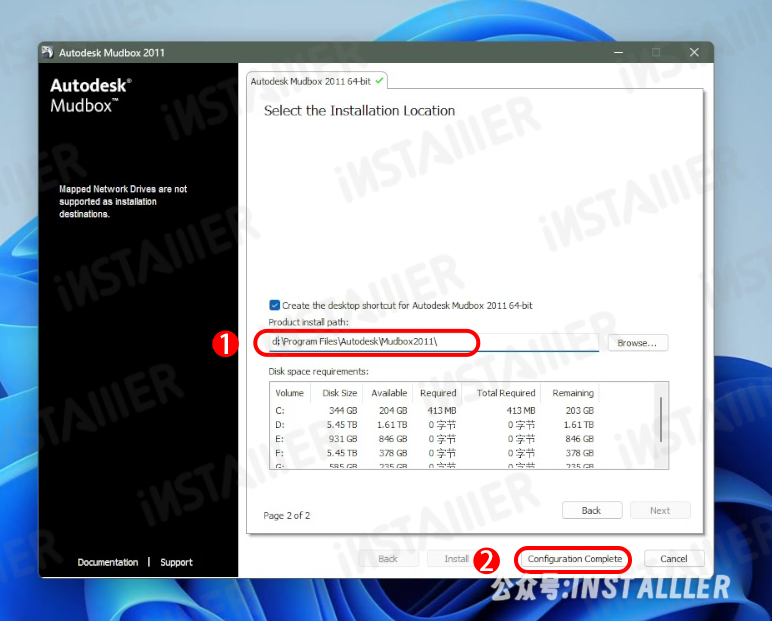Click the Disk Size column header
Screen dimensions: 772x621
point(339,393)
